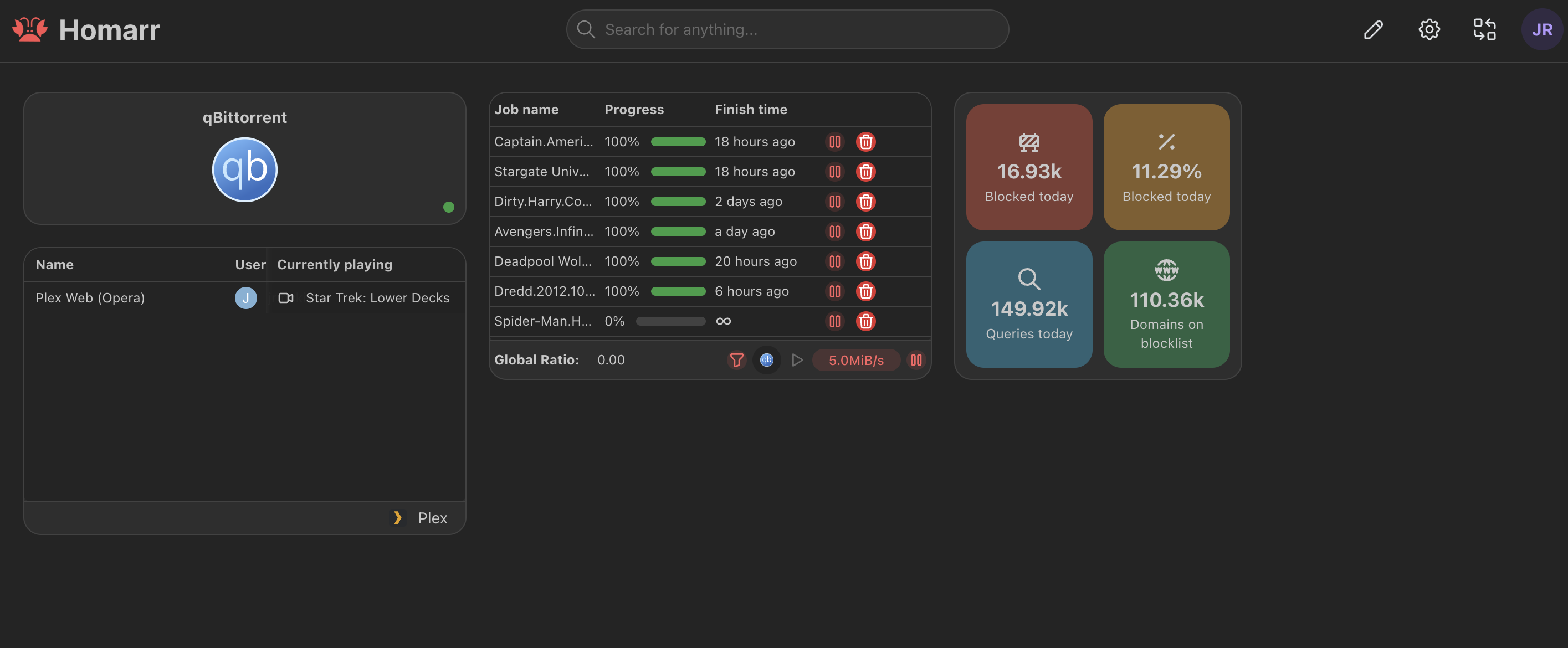Click the Spider-Man download progress bar
1568x648 pixels.
pyautogui.click(x=670, y=321)
